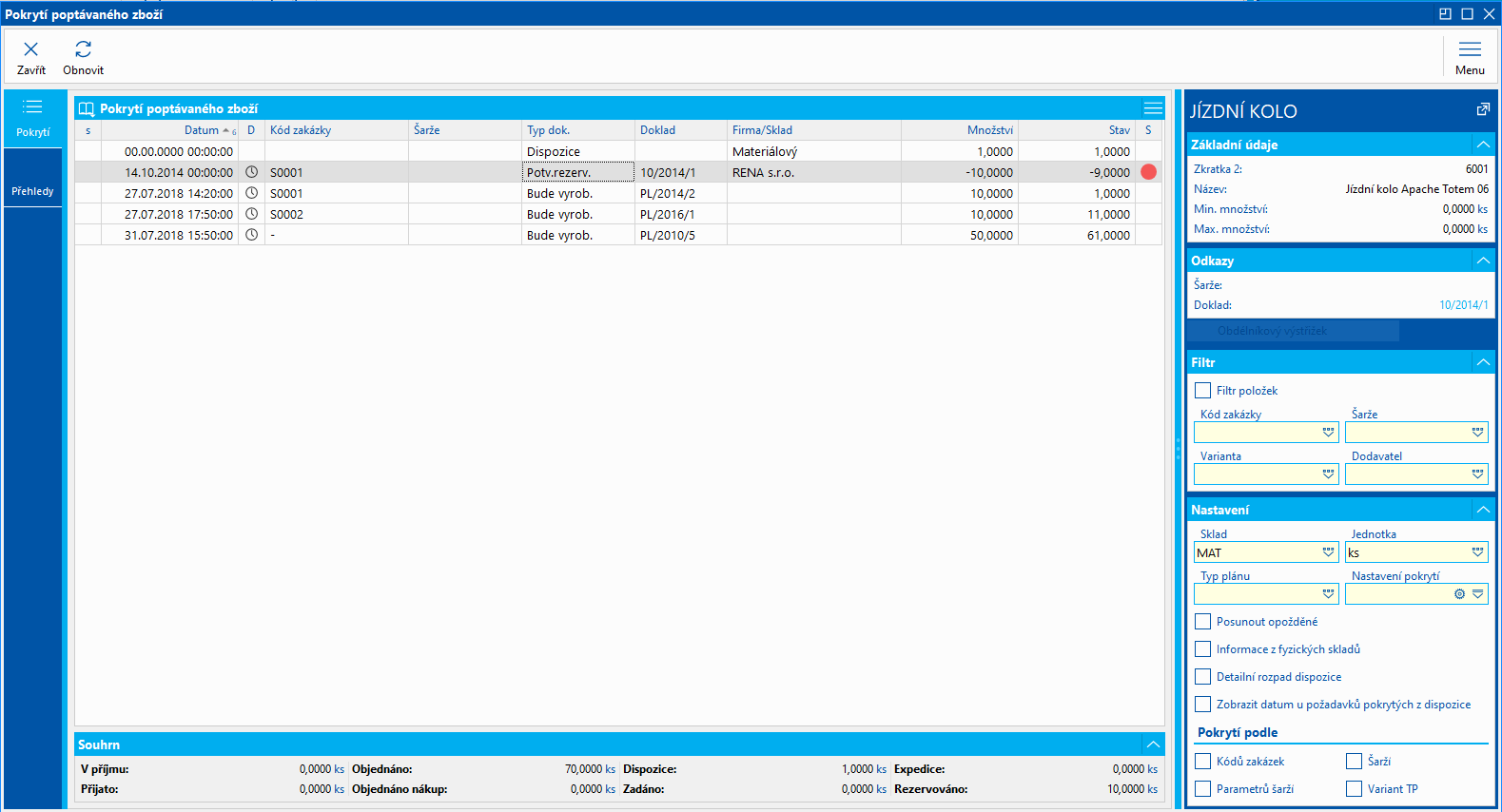Sort by Firma/Sklad column header

[x=814, y=130]
